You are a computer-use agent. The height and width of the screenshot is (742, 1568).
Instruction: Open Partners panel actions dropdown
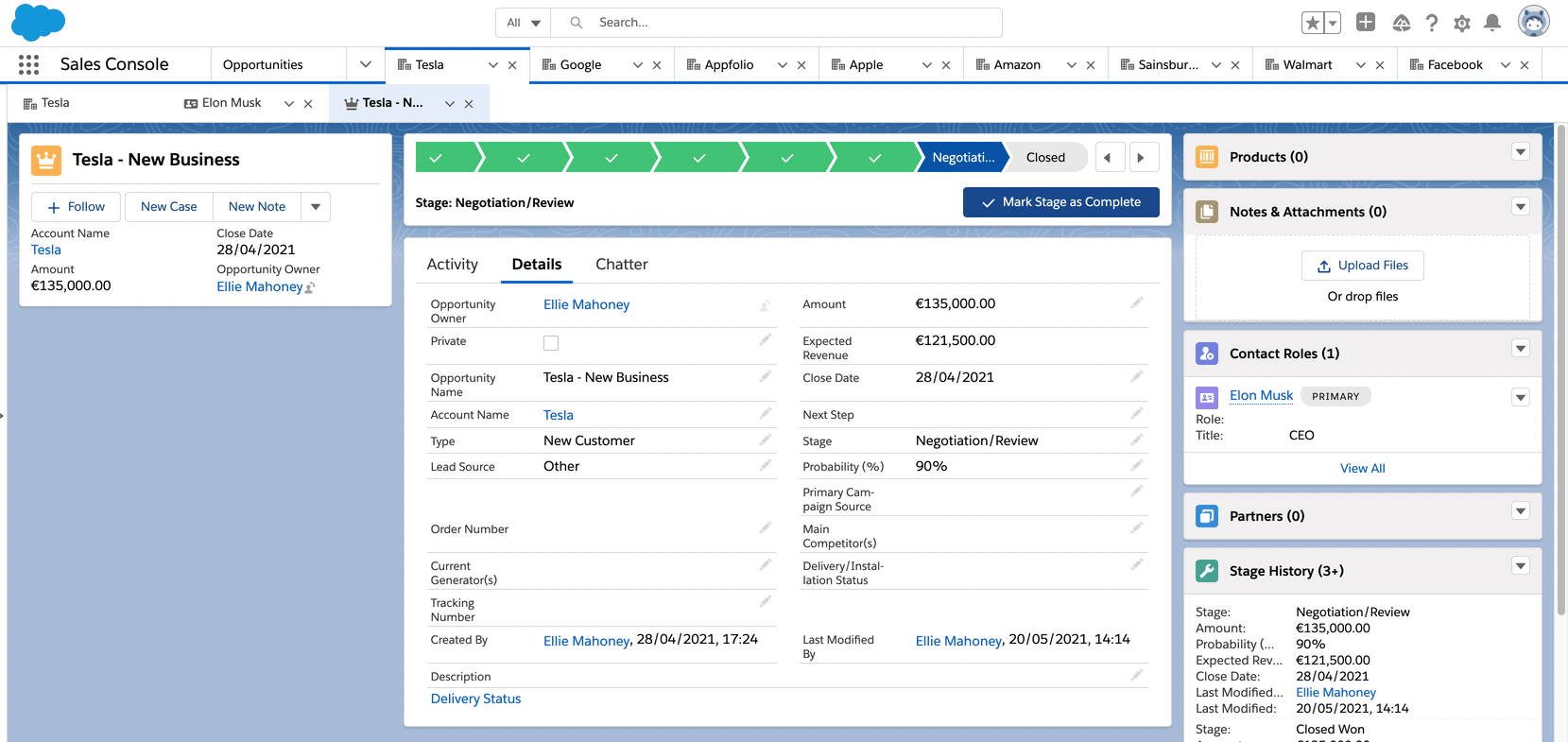pyautogui.click(x=1521, y=510)
